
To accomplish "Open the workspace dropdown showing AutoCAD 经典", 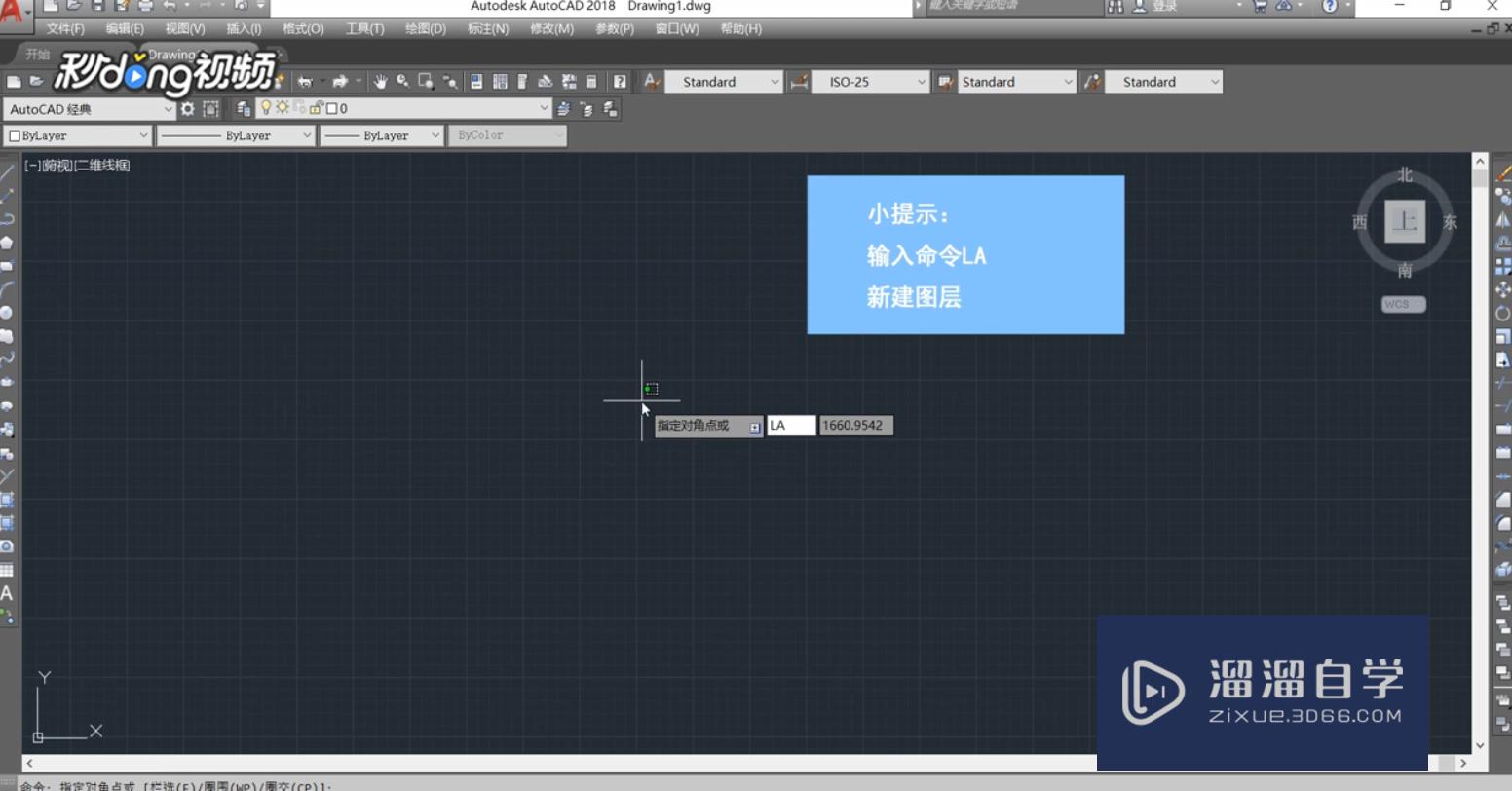I will point(168,109).
